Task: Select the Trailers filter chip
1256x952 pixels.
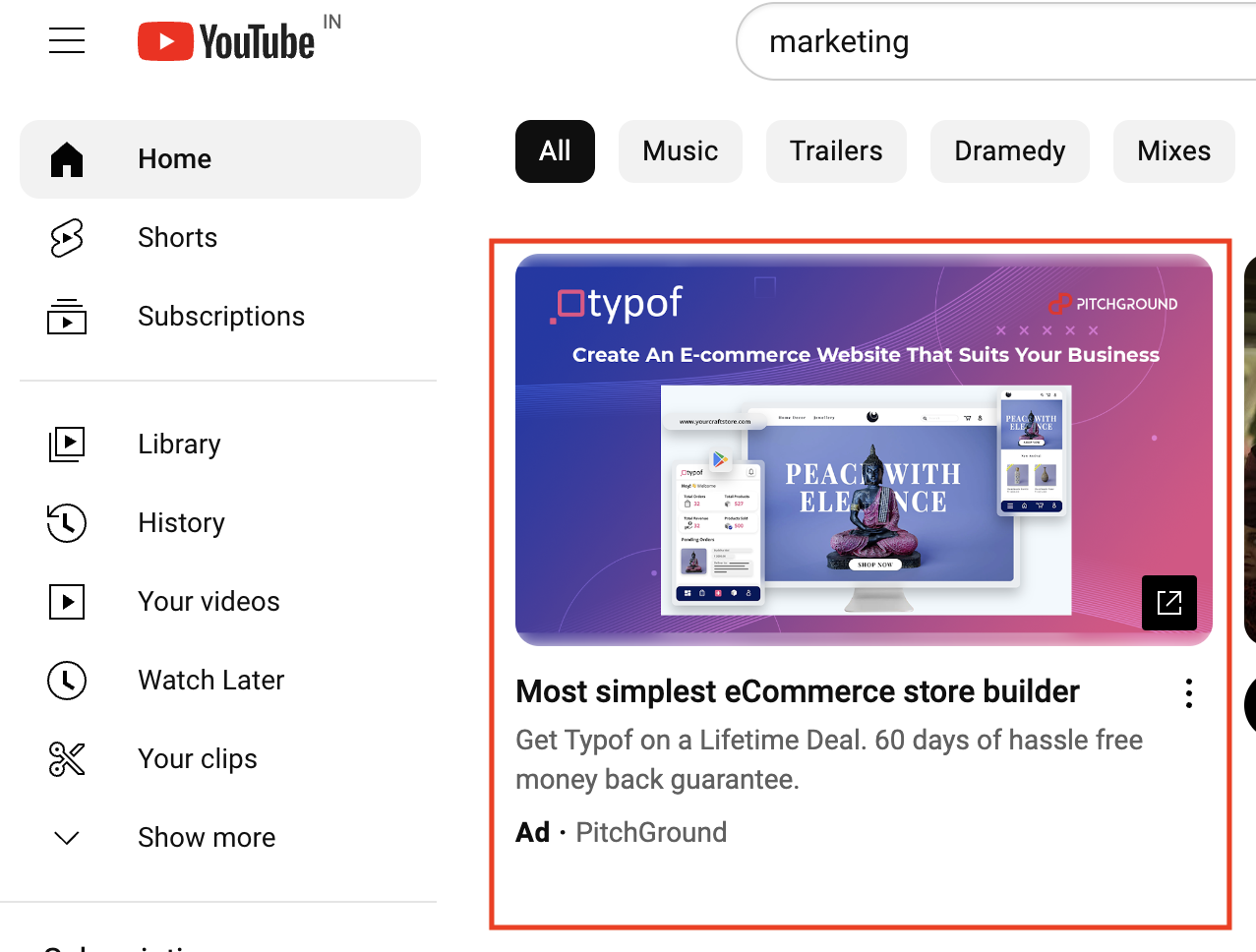Action: pyautogui.click(x=836, y=150)
